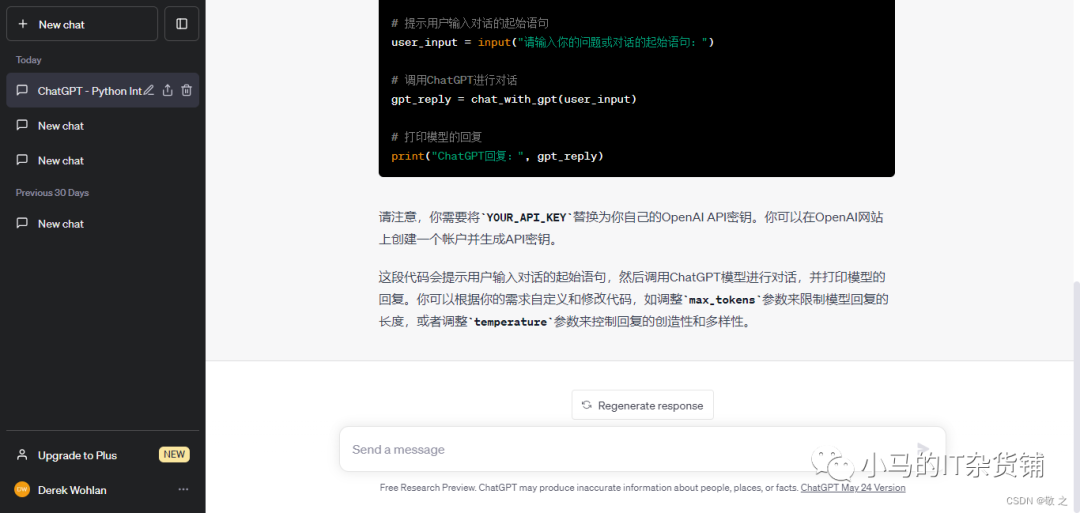Click the print line in the code block
The height and width of the screenshot is (513, 1080).
pyautogui.click(x=497, y=156)
